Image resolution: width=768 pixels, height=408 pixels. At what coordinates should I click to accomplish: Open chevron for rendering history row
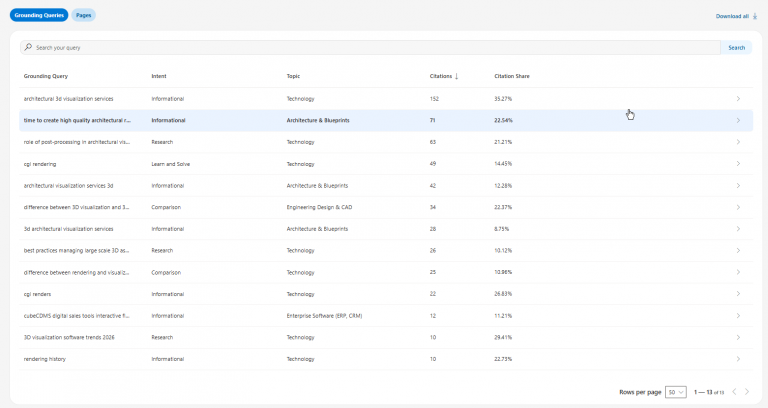point(738,359)
